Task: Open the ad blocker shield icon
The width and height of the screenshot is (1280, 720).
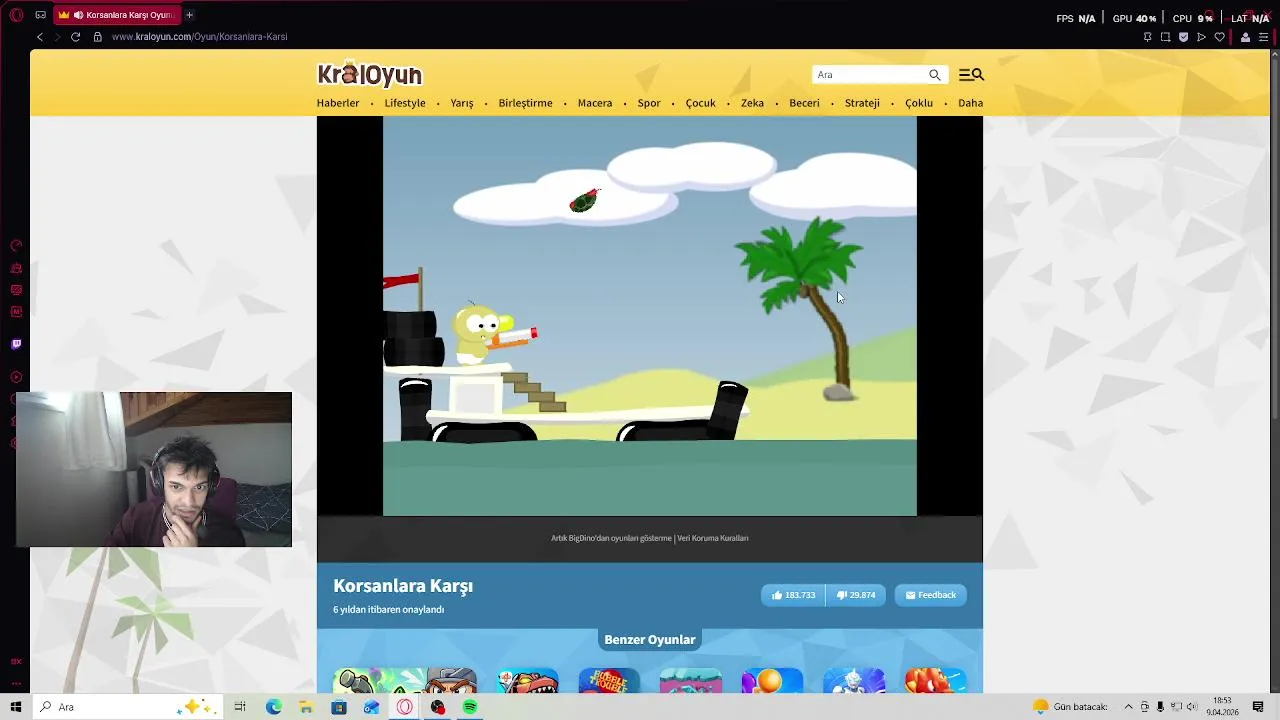Action: pos(1183,37)
